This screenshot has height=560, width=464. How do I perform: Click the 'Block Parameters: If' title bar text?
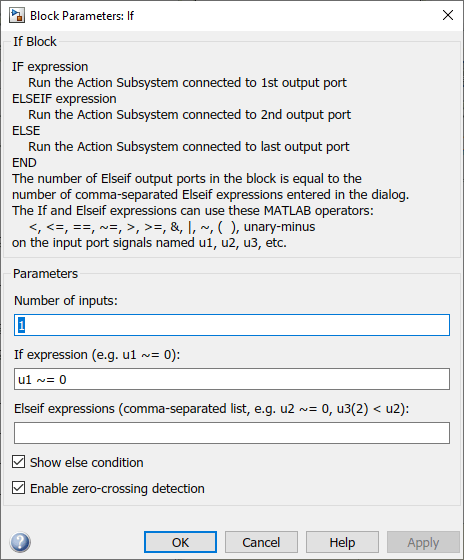click(82, 16)
